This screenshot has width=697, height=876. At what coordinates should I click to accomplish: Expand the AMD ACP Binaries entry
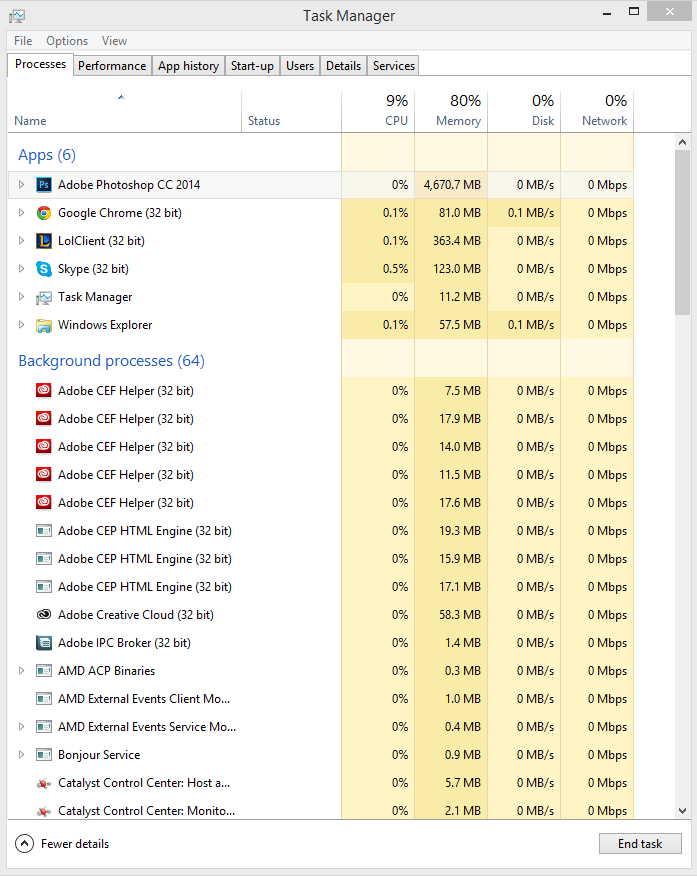pos(21,670)
